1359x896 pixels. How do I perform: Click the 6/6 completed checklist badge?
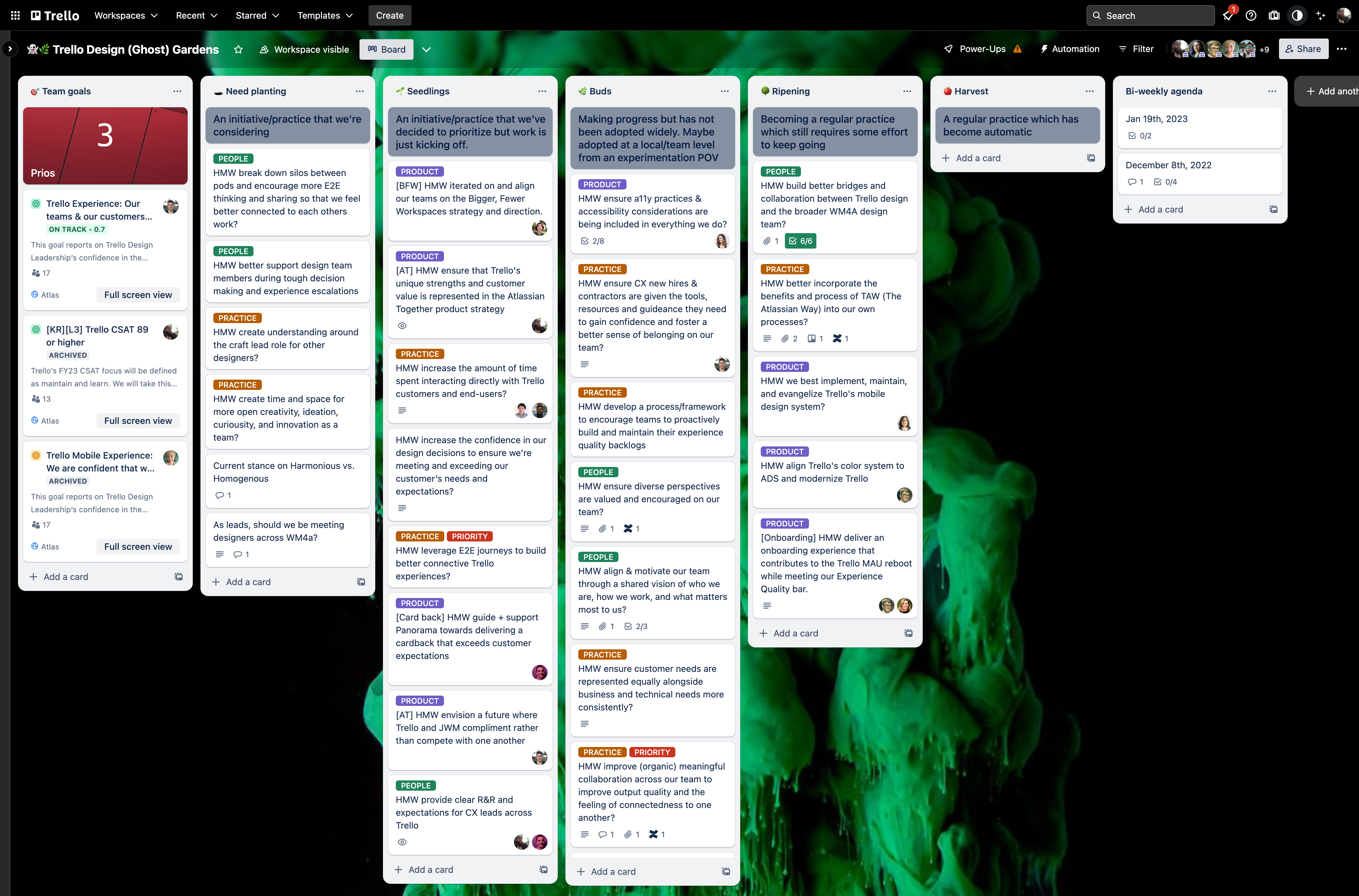tap(800, 241)
